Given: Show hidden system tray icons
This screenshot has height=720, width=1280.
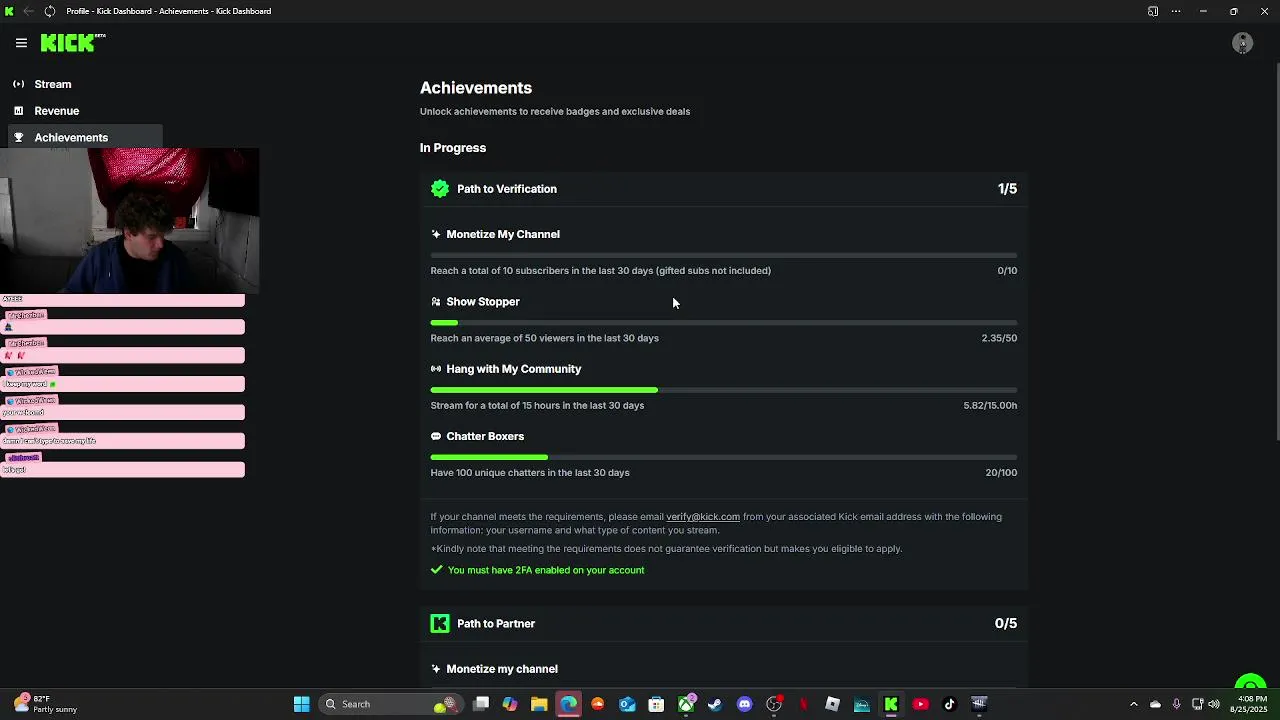Looking at the screenshot, I should [1133, 704].
